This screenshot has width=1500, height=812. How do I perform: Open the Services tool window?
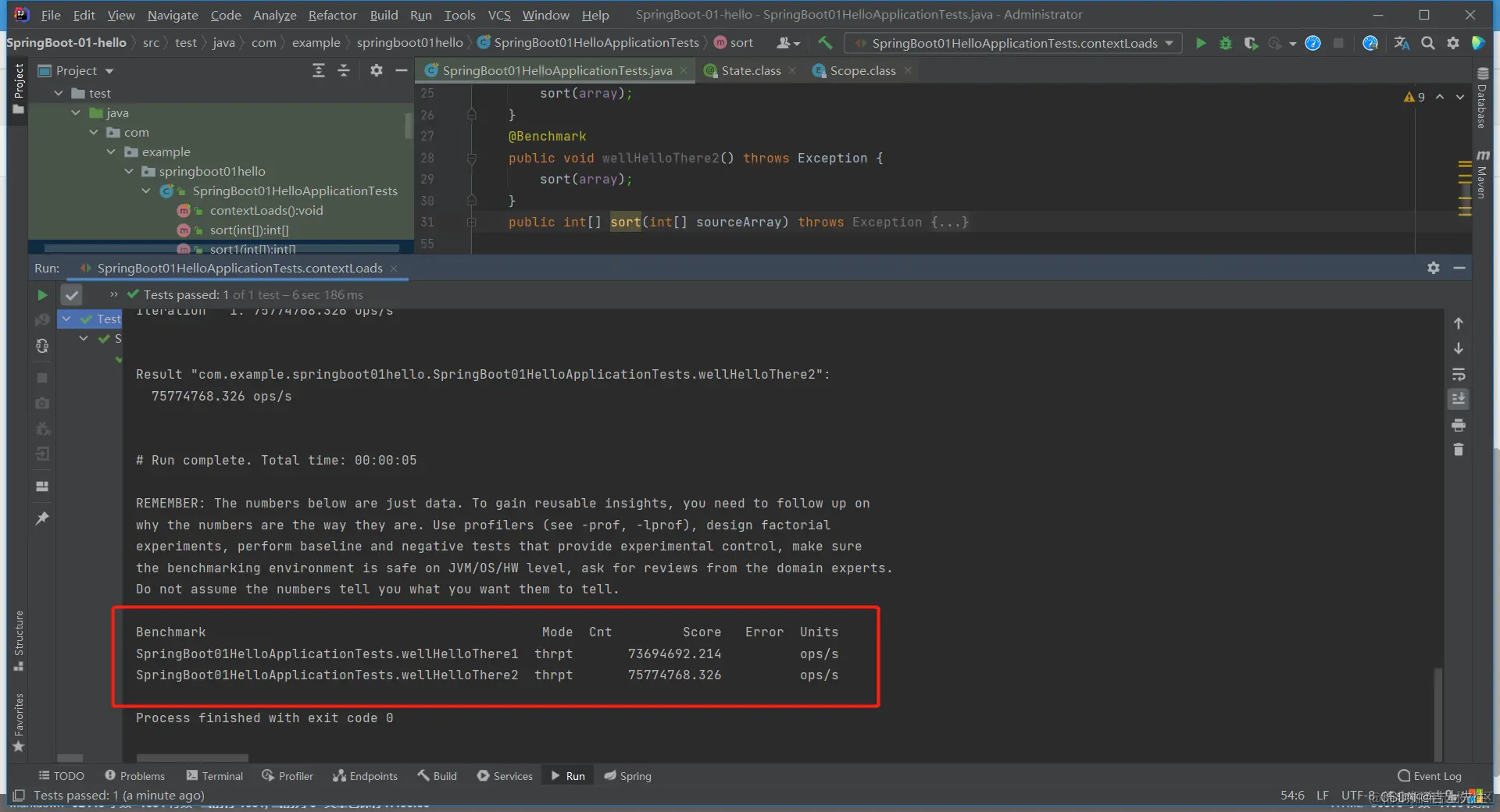(x=505, y=776)
